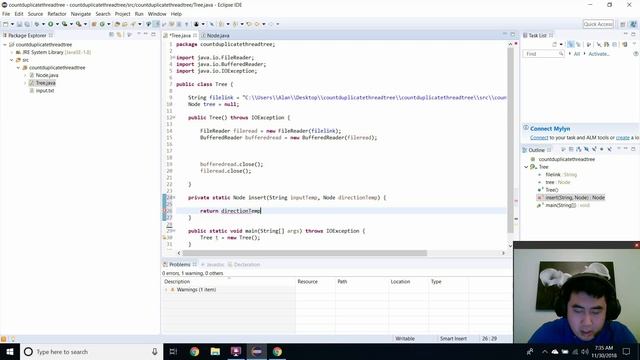Click the Coverage run toolbar icon

64,24
